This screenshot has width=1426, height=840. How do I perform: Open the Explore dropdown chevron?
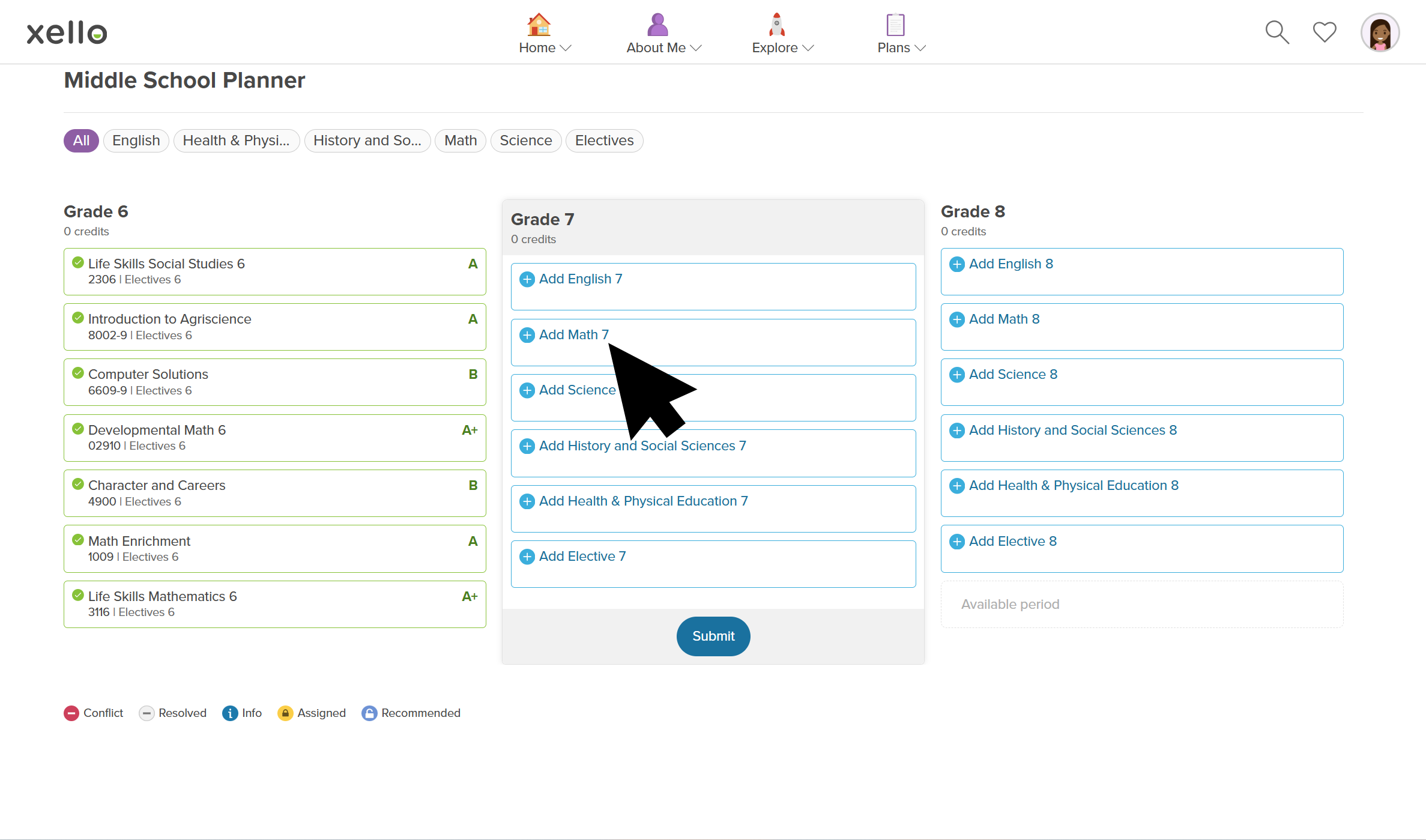pyautogui.click(x=808, y=48)
